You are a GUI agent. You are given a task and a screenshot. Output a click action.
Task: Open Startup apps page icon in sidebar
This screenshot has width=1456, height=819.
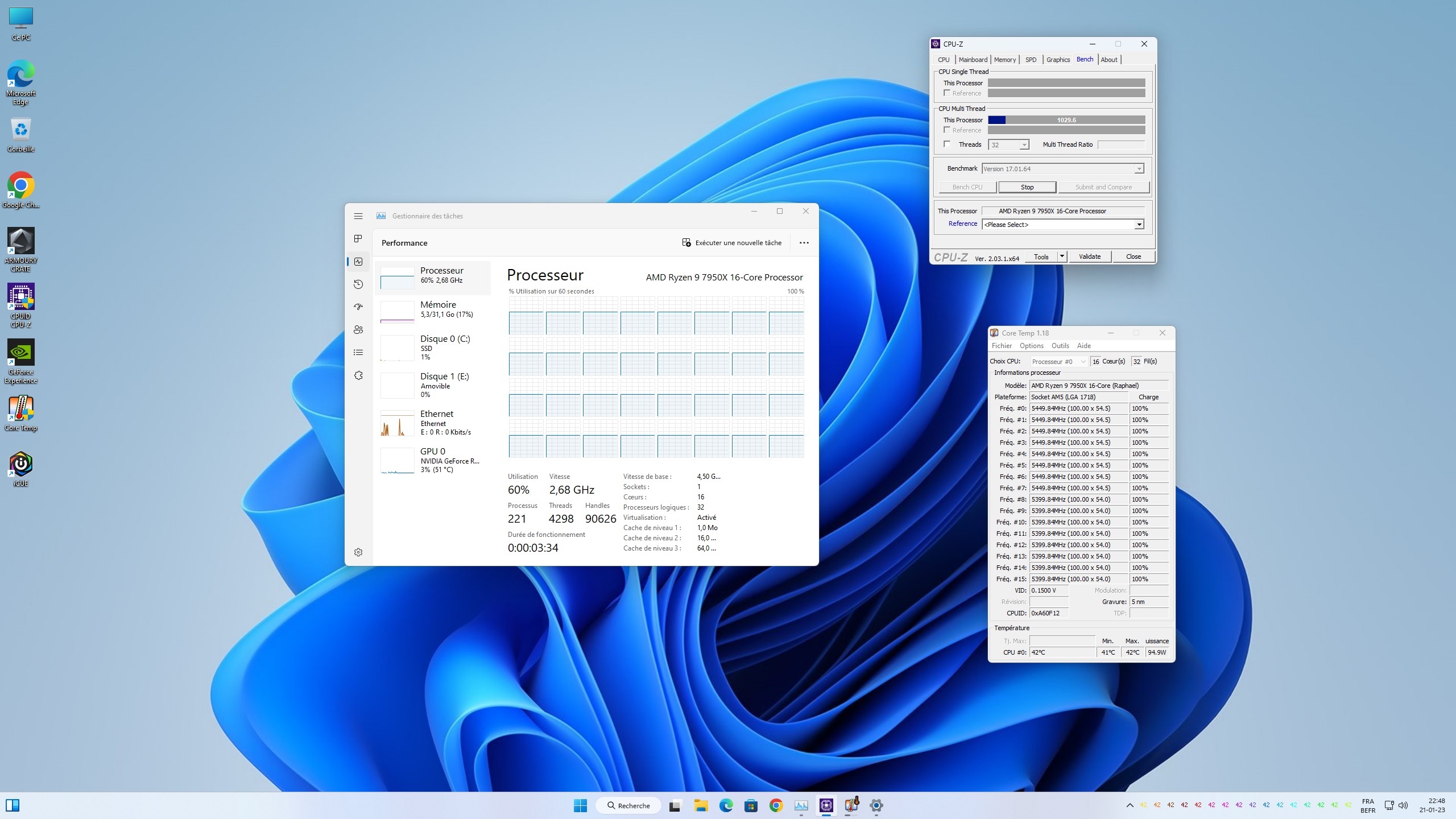[358, 307]
